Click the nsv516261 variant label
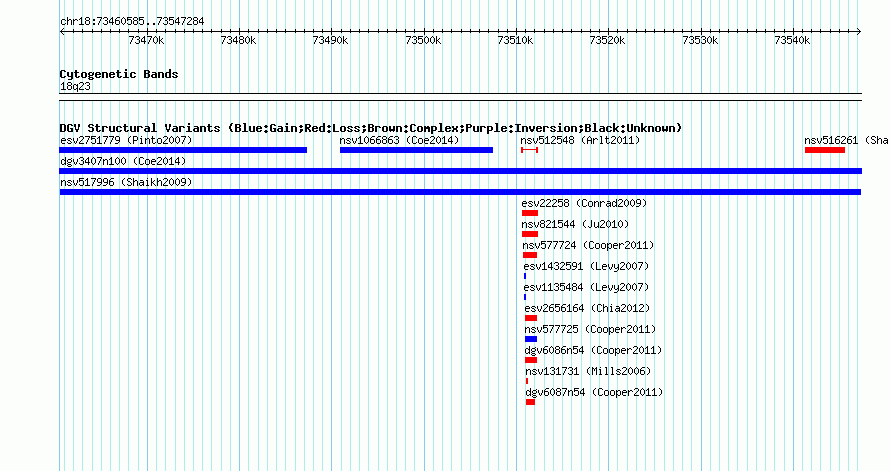 point(846,140)
